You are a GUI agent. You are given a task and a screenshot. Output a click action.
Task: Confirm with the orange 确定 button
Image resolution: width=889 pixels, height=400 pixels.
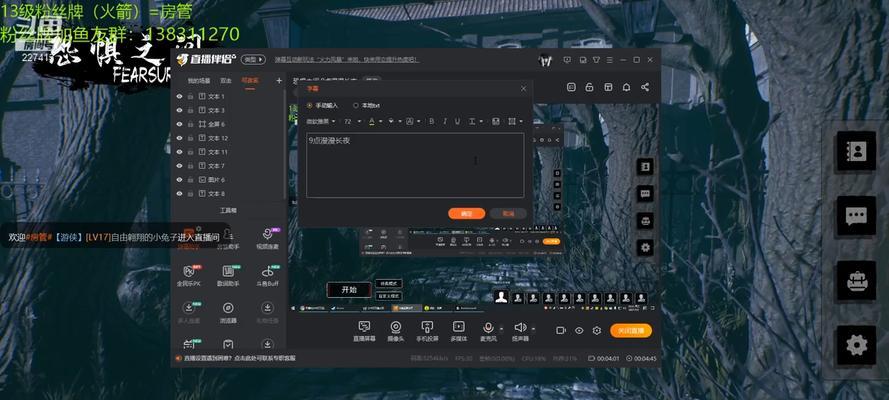click(467, 214)
